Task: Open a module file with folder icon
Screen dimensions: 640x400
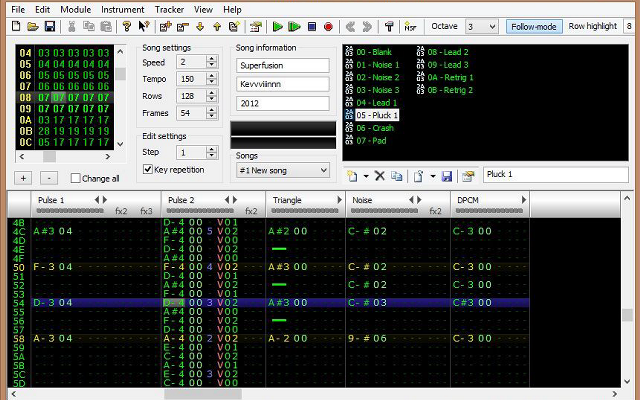Action: click(x=33, y=27)
